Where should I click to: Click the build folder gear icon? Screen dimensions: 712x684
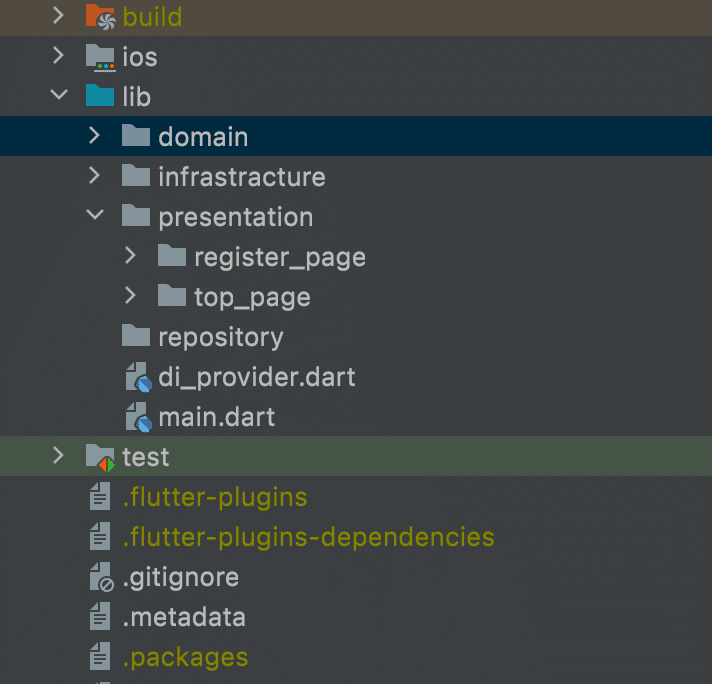(100, 17)
